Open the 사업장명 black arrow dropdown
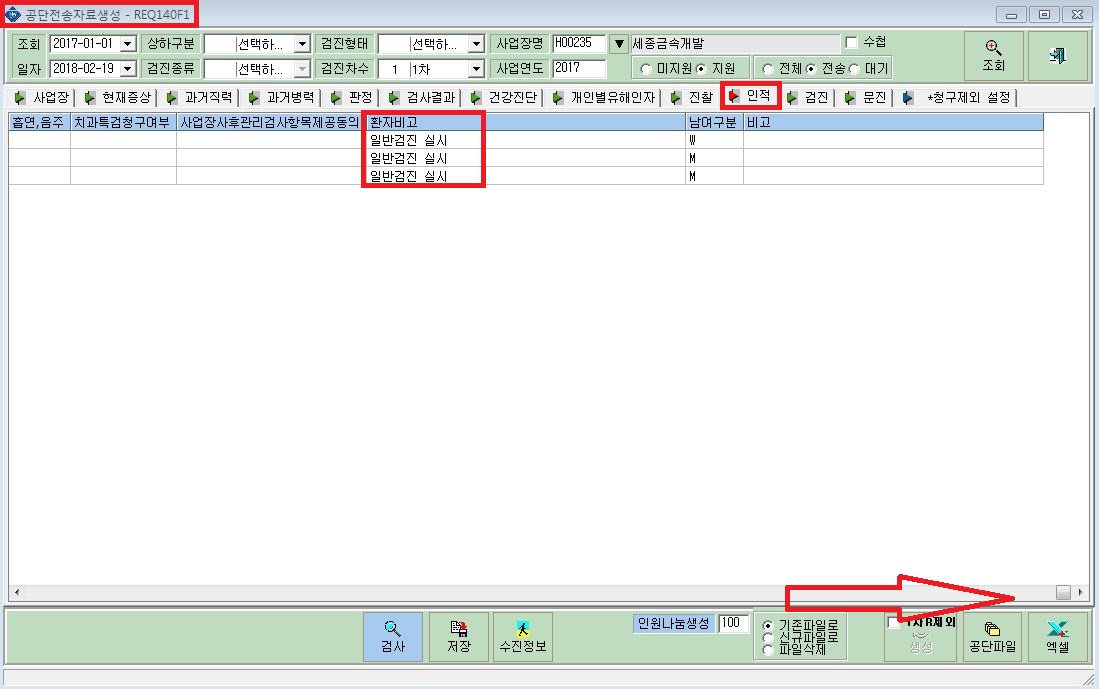This screenshot has height=689, width=1099. pyautogui.click(x=619, y=44)
